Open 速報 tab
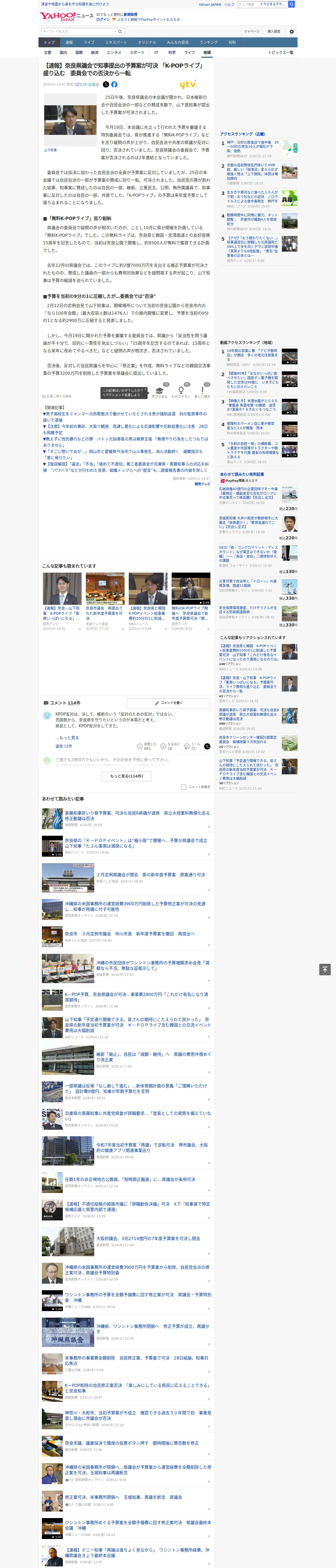 [x=69, y=43]
